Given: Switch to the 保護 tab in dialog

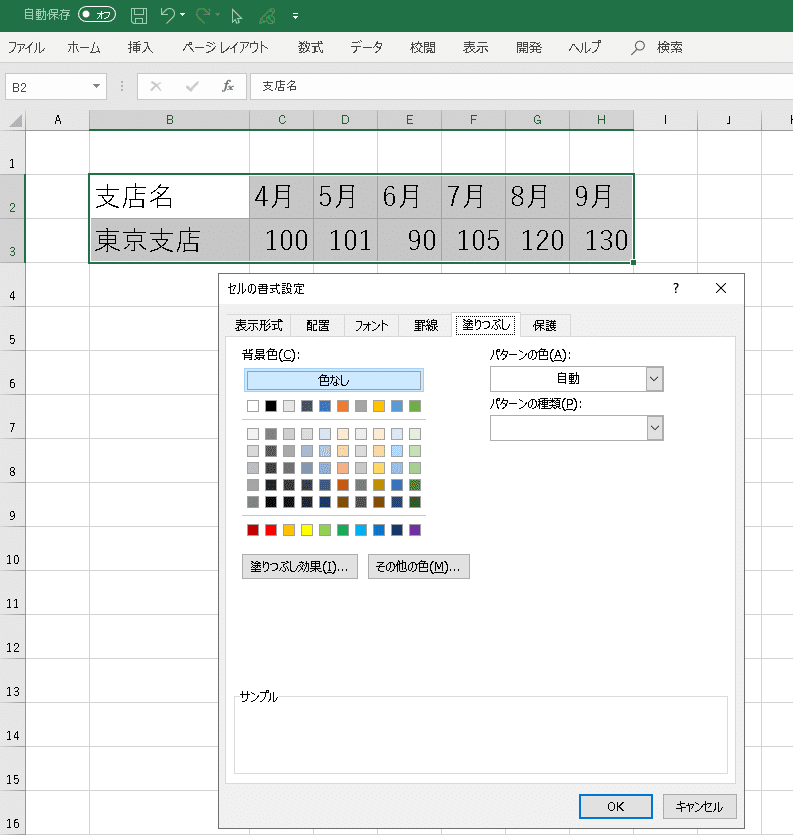Looking at the screenshot, I should (544, 325).
